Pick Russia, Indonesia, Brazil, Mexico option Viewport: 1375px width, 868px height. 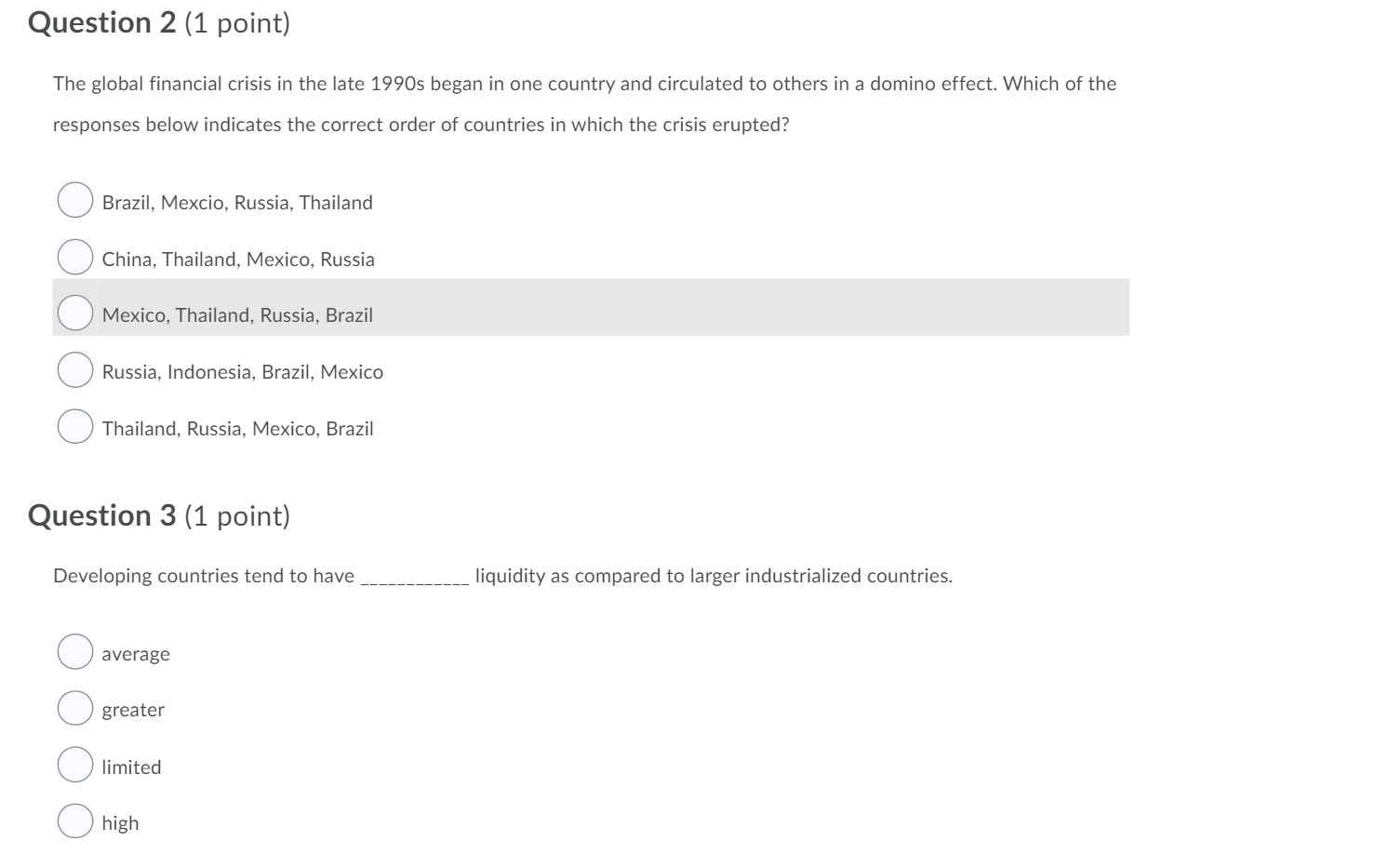point(74,369)
